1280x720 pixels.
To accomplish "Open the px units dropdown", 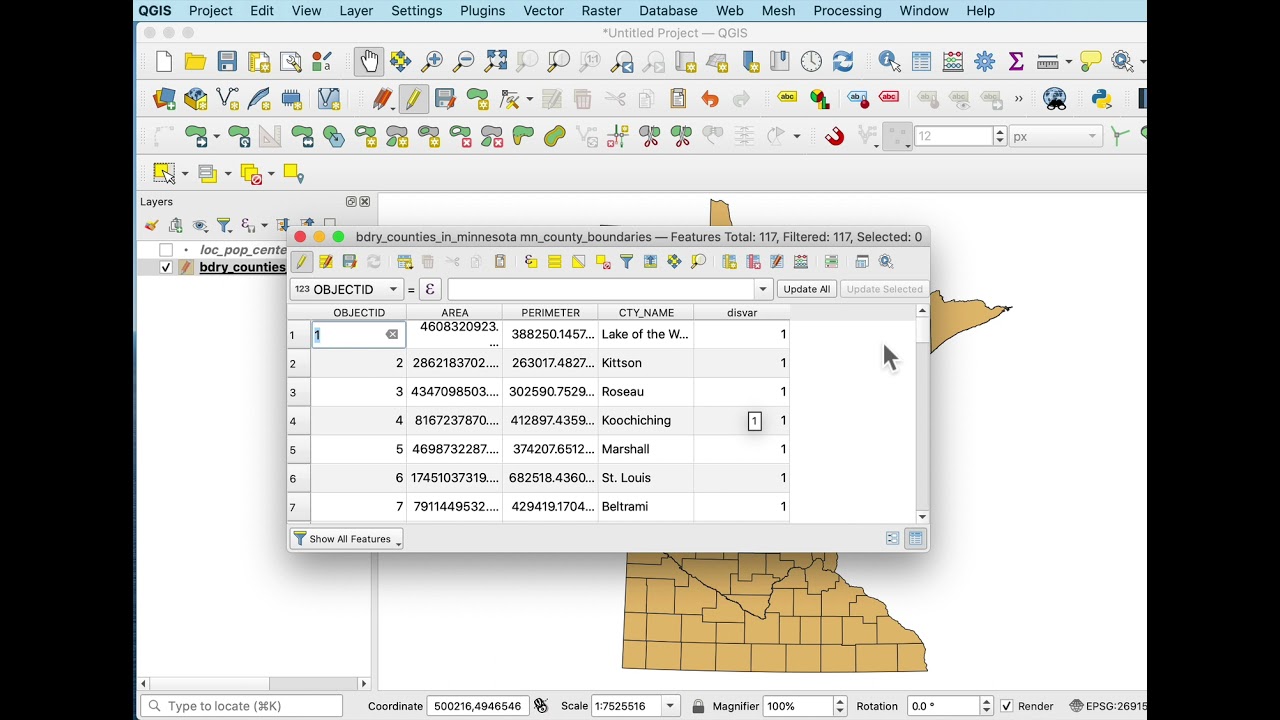I will pos(1055,136).
